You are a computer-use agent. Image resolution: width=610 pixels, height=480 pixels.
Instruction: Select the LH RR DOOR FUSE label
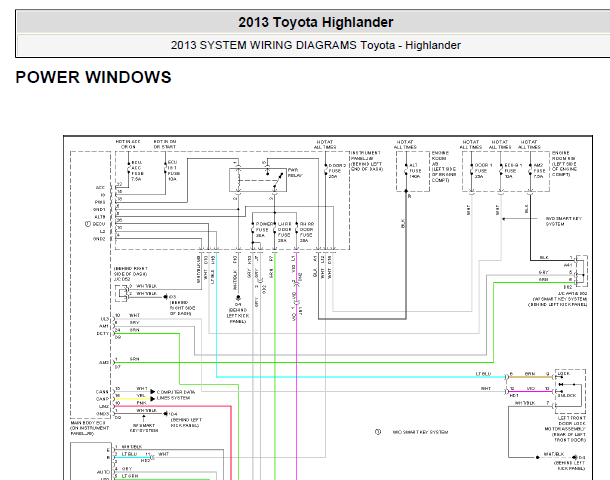click(284, 232)
